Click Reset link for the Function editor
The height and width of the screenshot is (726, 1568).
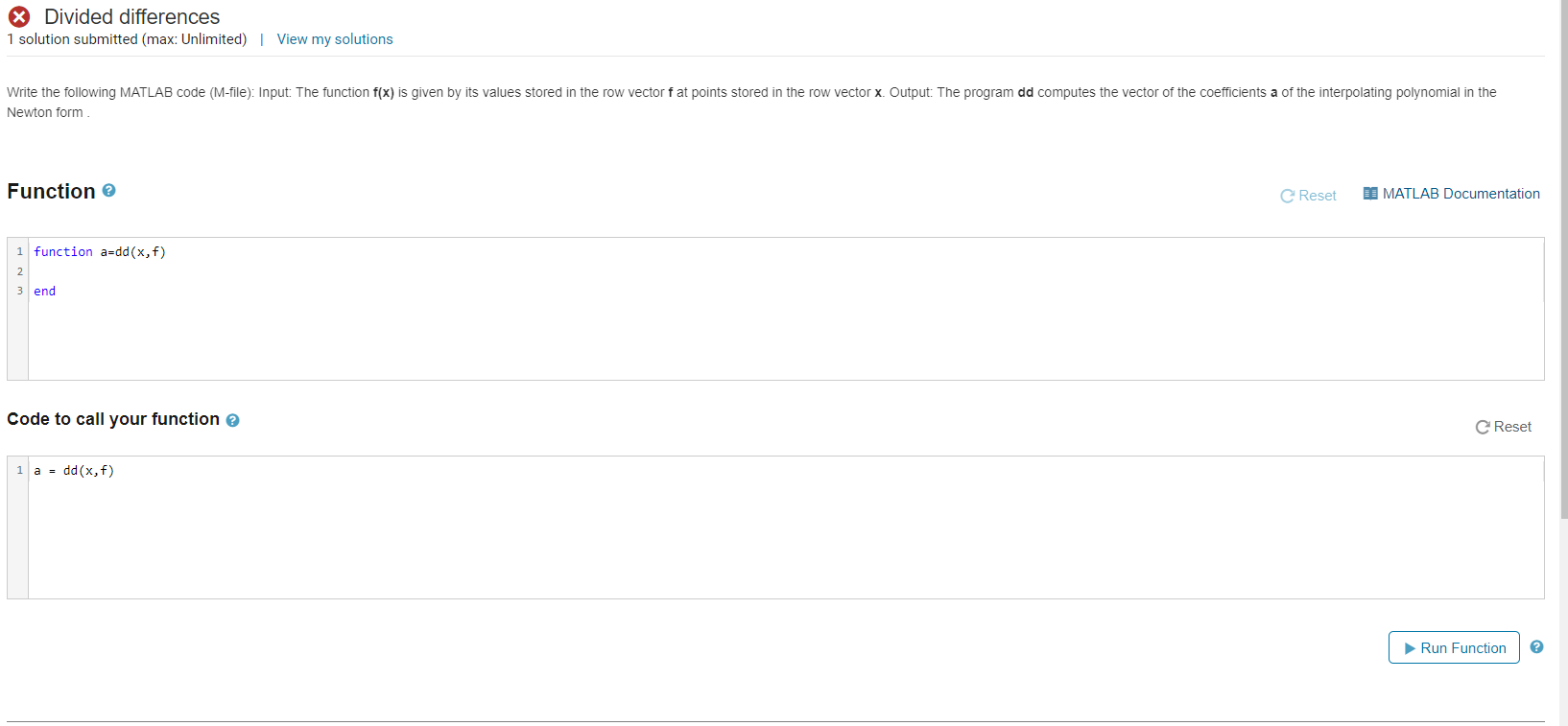(1318, 195)
